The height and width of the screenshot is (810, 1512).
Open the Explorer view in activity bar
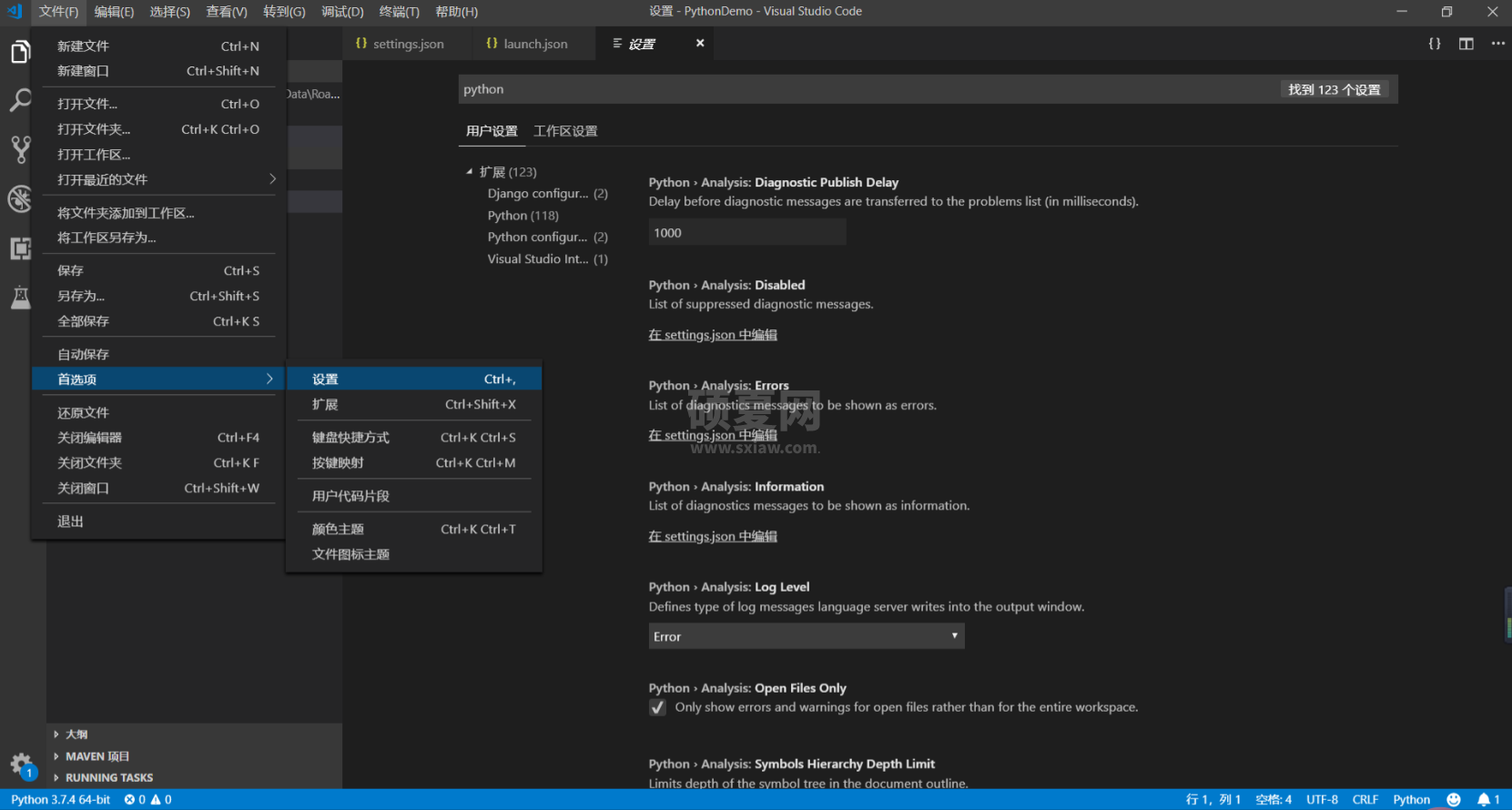[20, 52]
